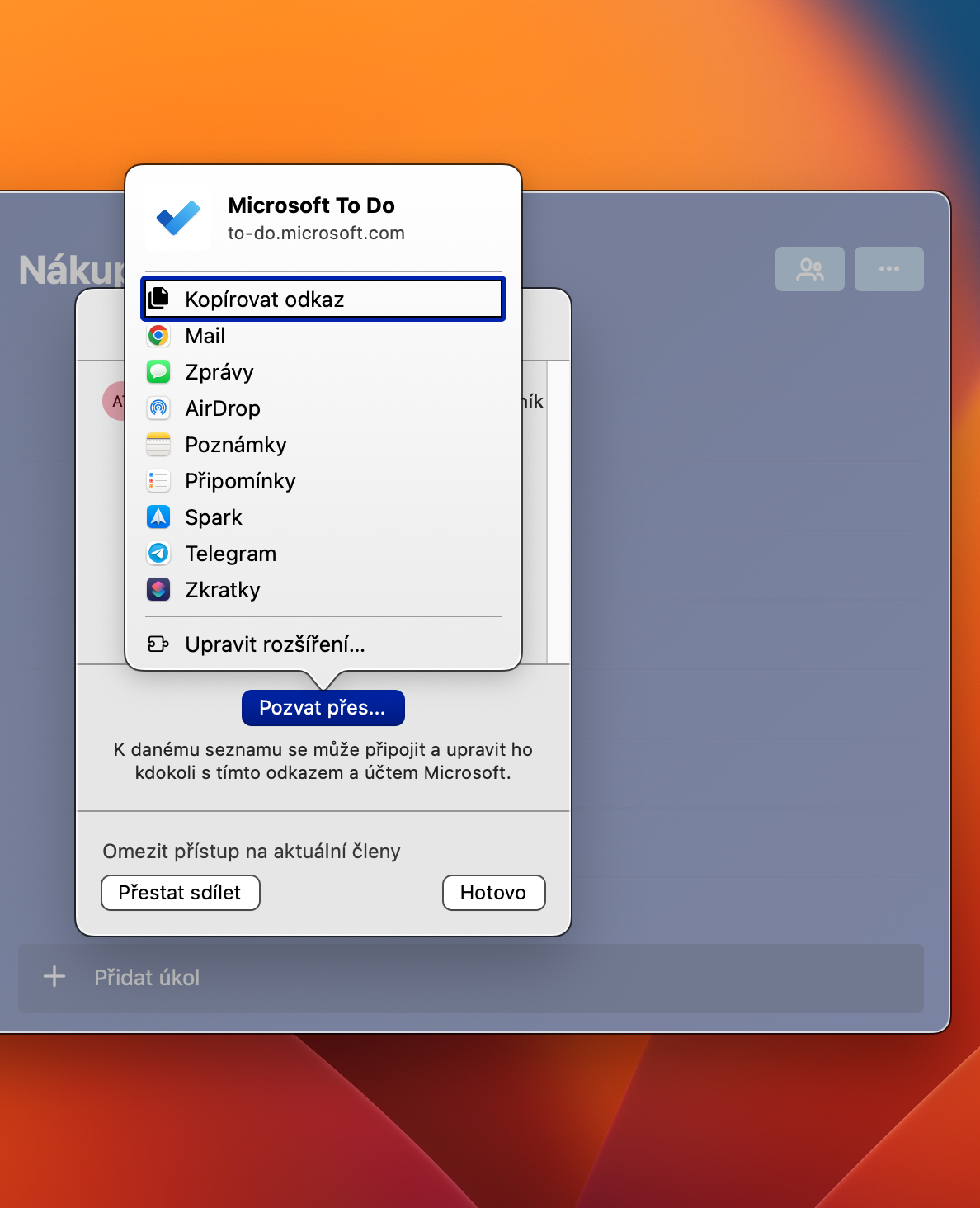Share to Poznámky

[x=323, y=445]
